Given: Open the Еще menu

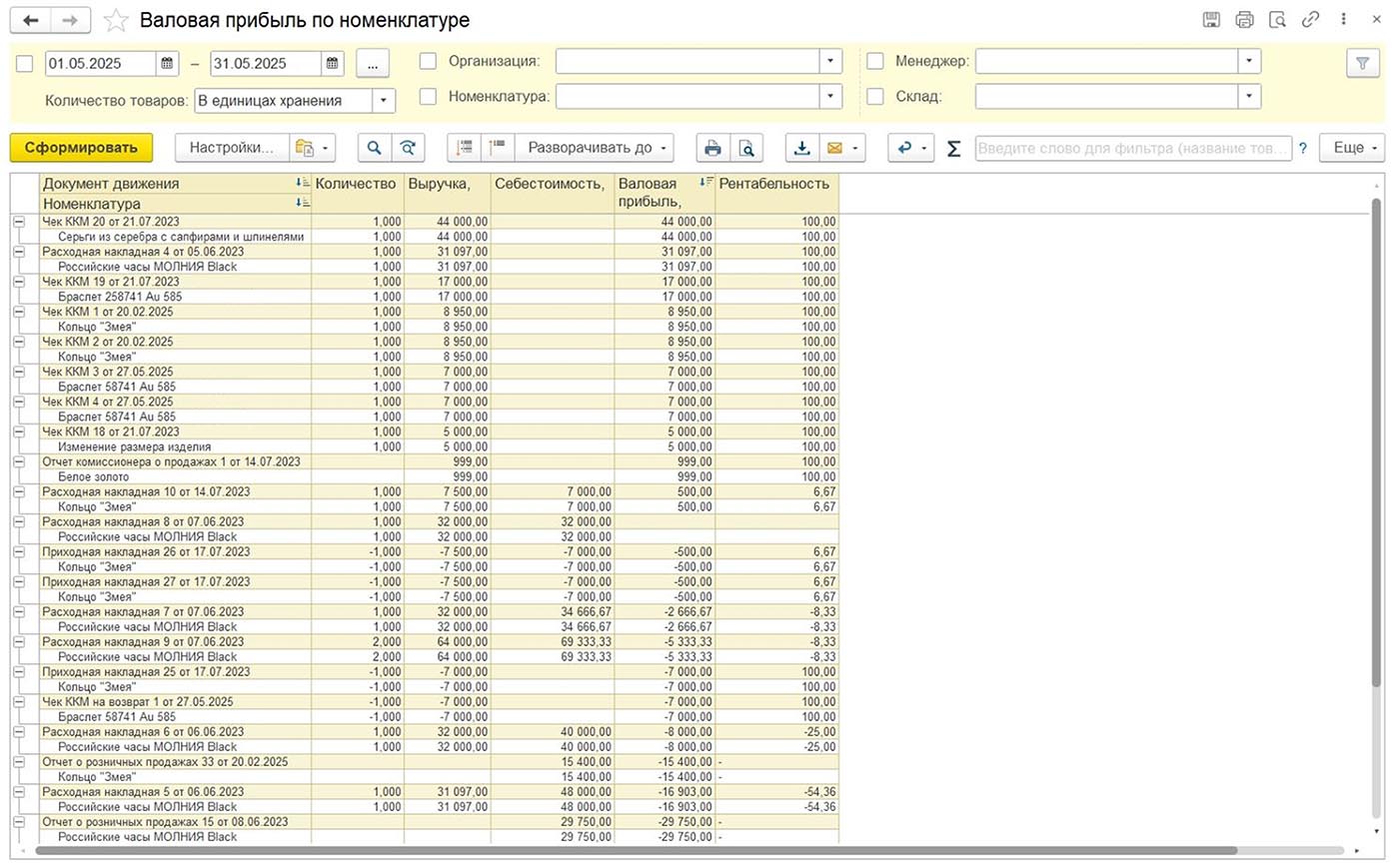Looking at the screenshot, I should tap(1352, 148).
